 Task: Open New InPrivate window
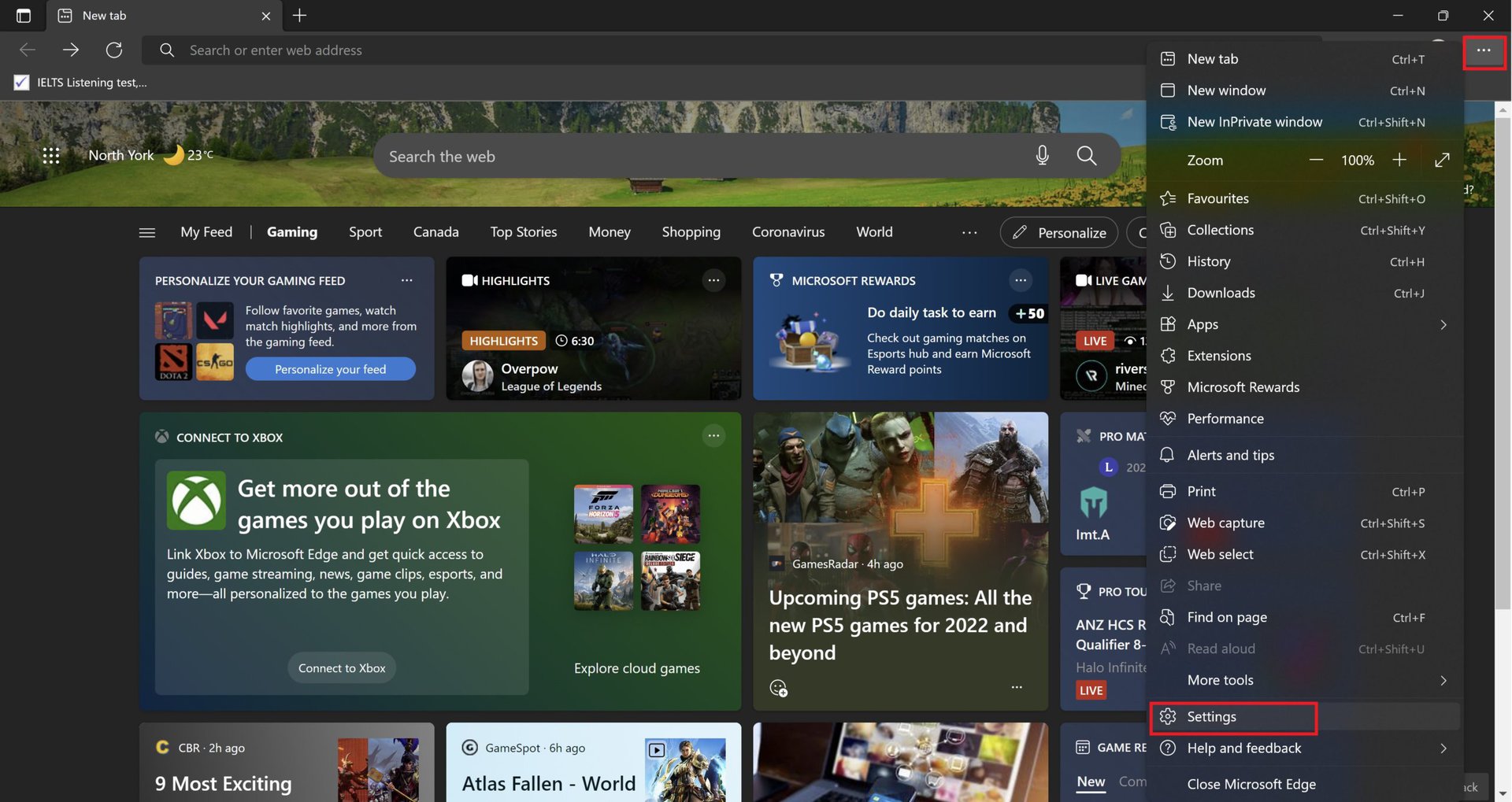pos(1304,122)
